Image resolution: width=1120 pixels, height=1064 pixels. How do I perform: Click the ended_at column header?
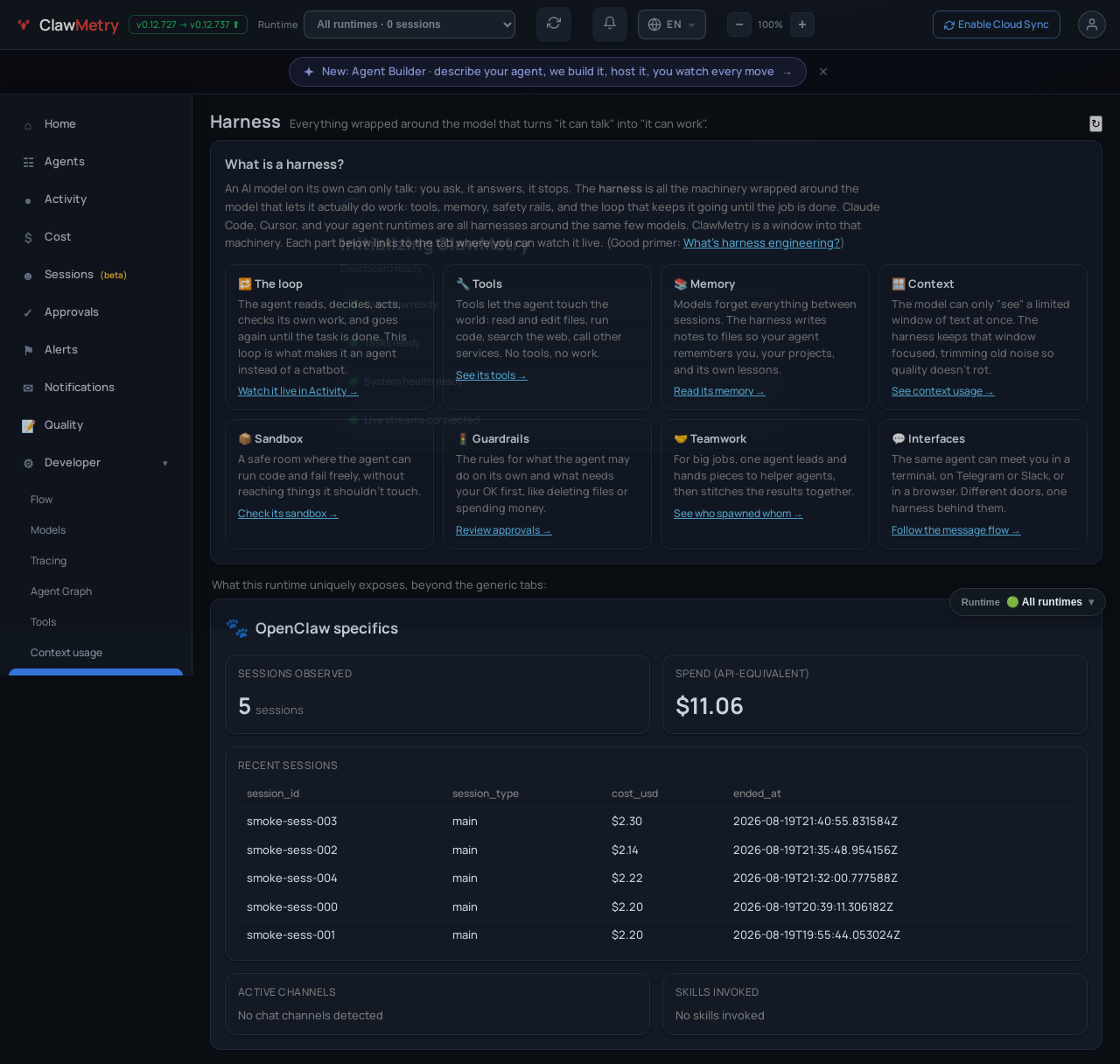pyautogui.click(x=758, y=794)
